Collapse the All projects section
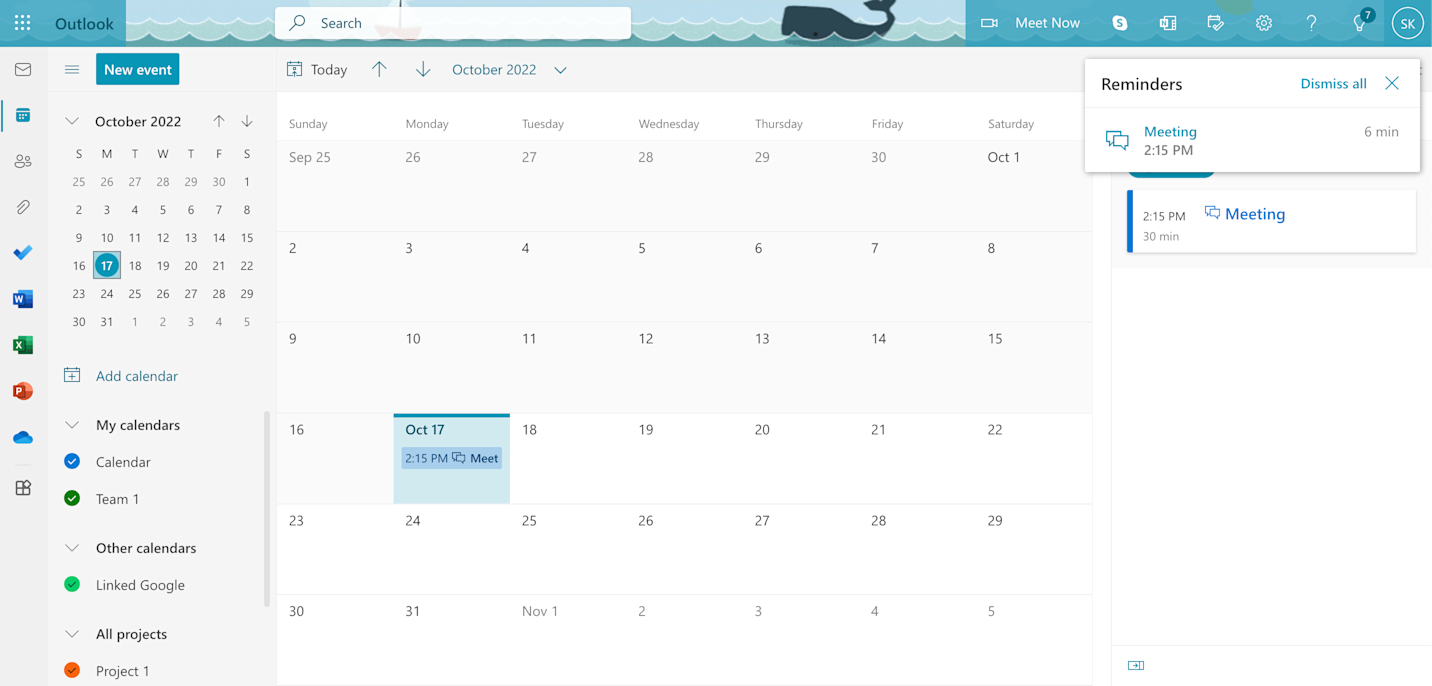The height and width of the screenshot is (686, 1432). click(x=72, y=634)
